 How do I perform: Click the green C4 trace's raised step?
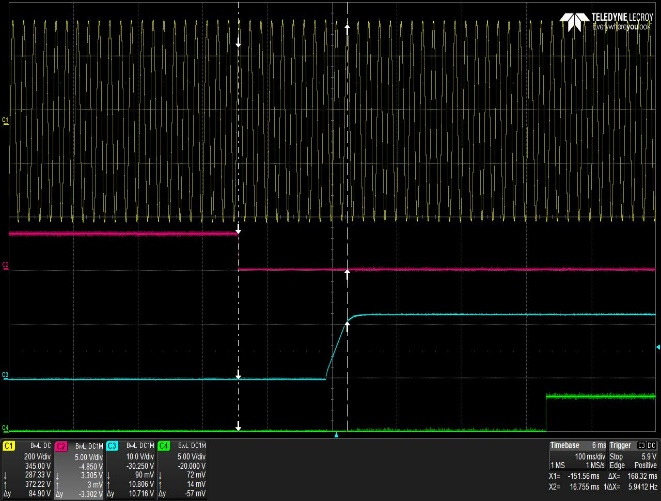click(x=598, y=397)
